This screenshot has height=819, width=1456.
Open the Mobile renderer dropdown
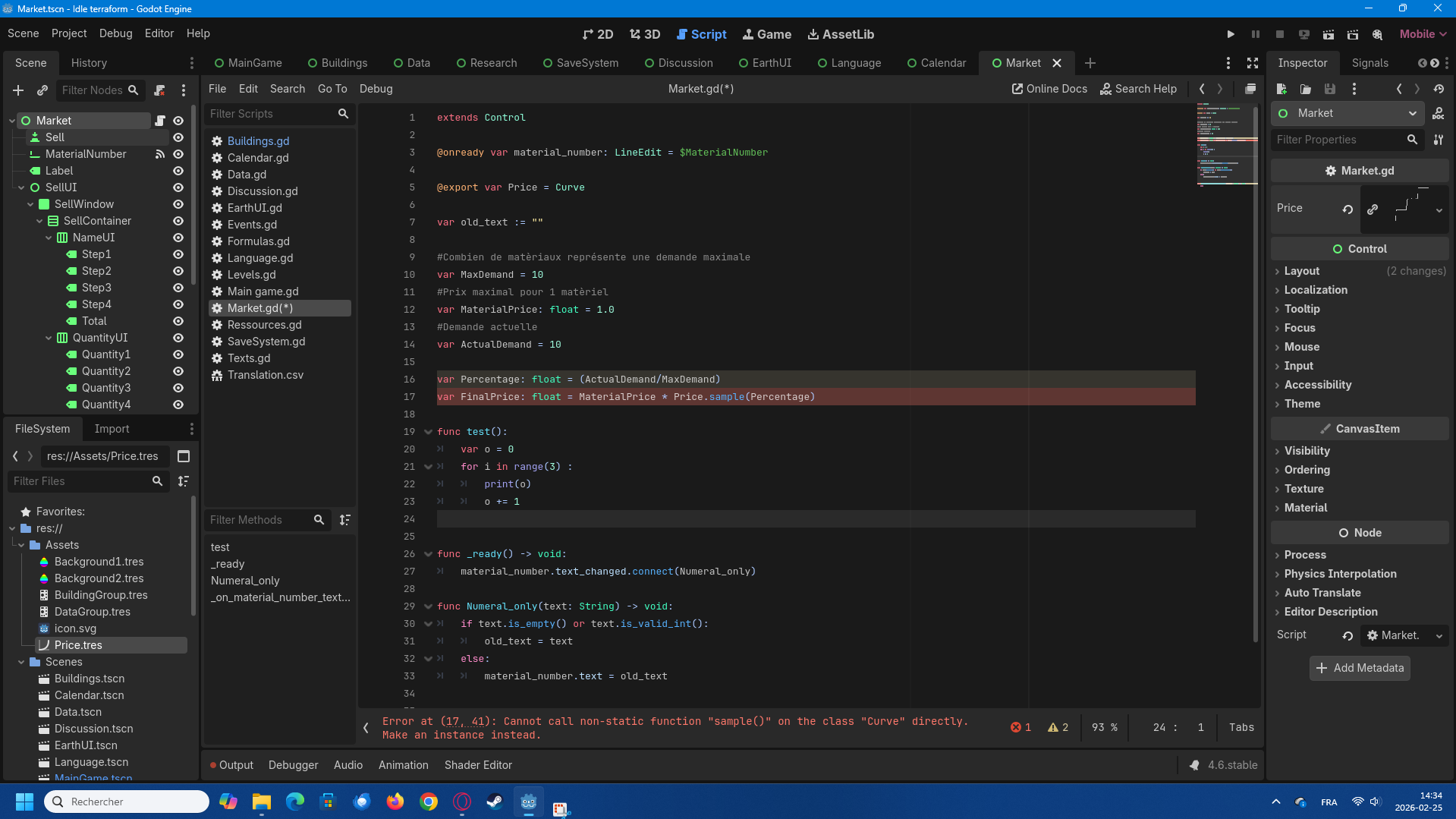(x=1422, y=34)
